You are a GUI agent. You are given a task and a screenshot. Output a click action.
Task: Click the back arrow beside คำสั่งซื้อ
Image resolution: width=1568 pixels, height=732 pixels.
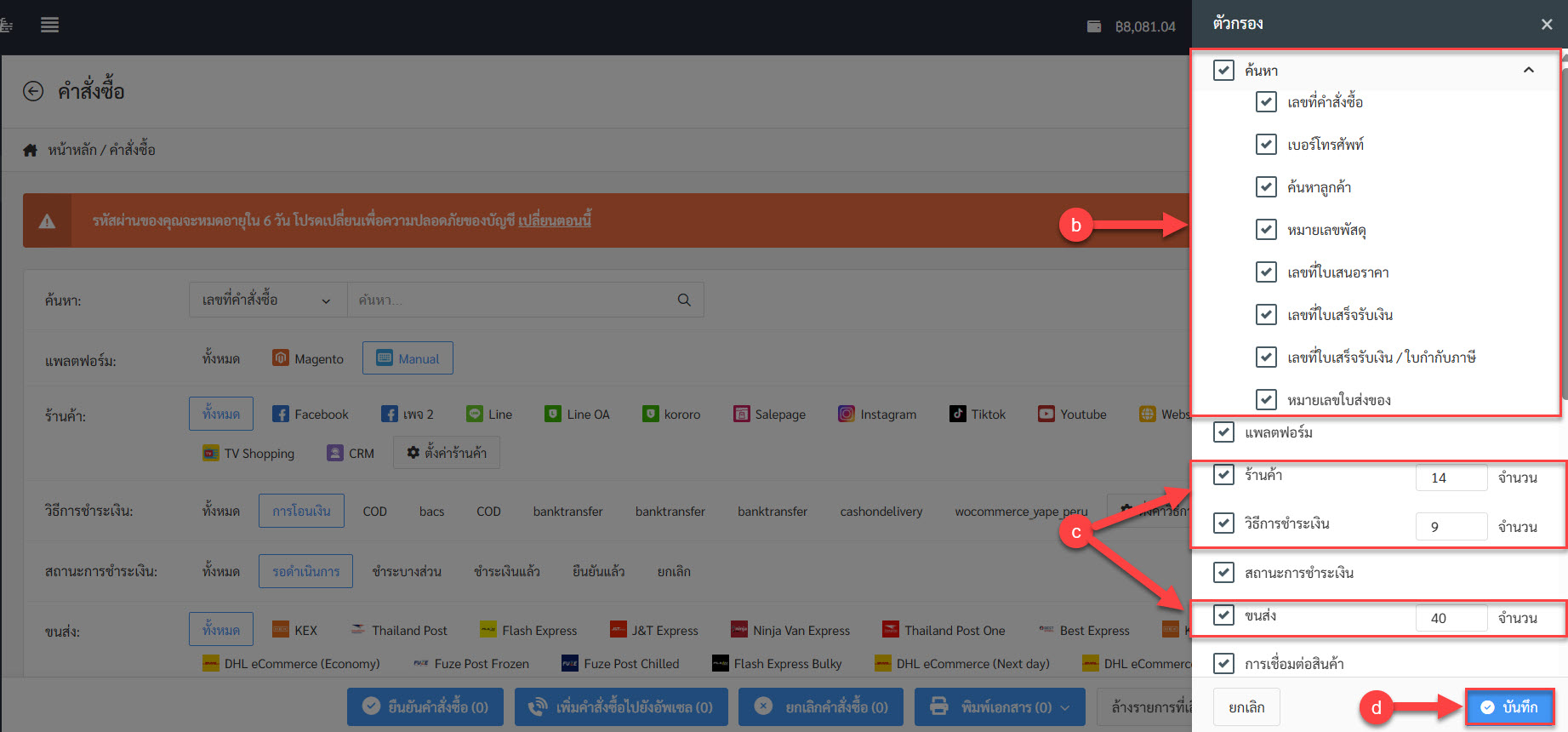click(33, 91)
